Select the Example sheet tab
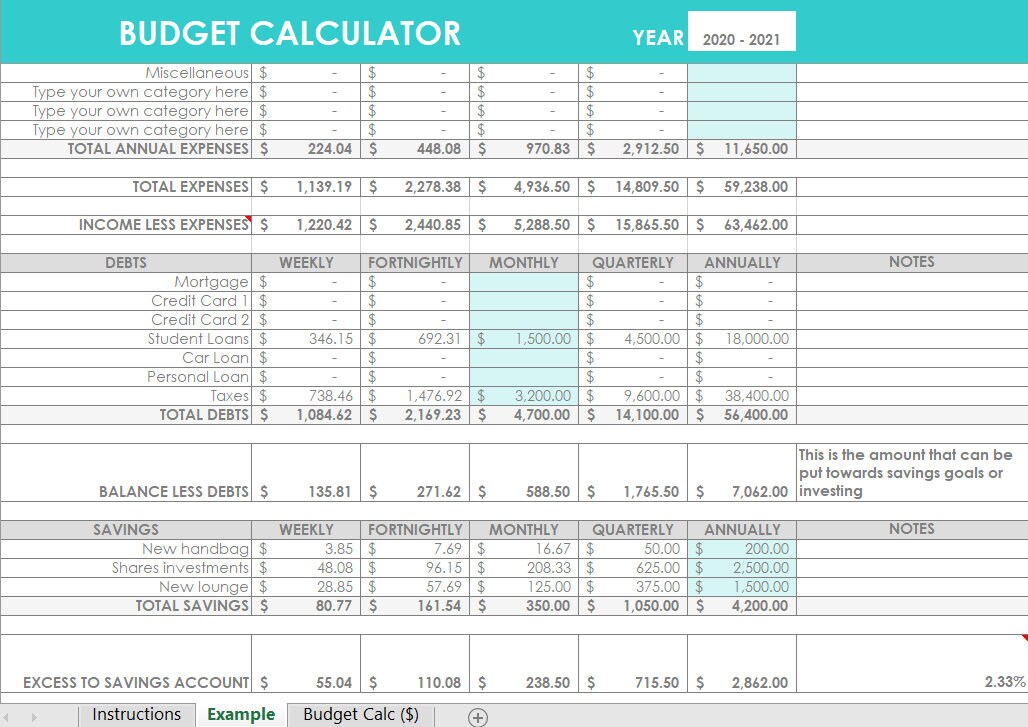 coord(240,715)
